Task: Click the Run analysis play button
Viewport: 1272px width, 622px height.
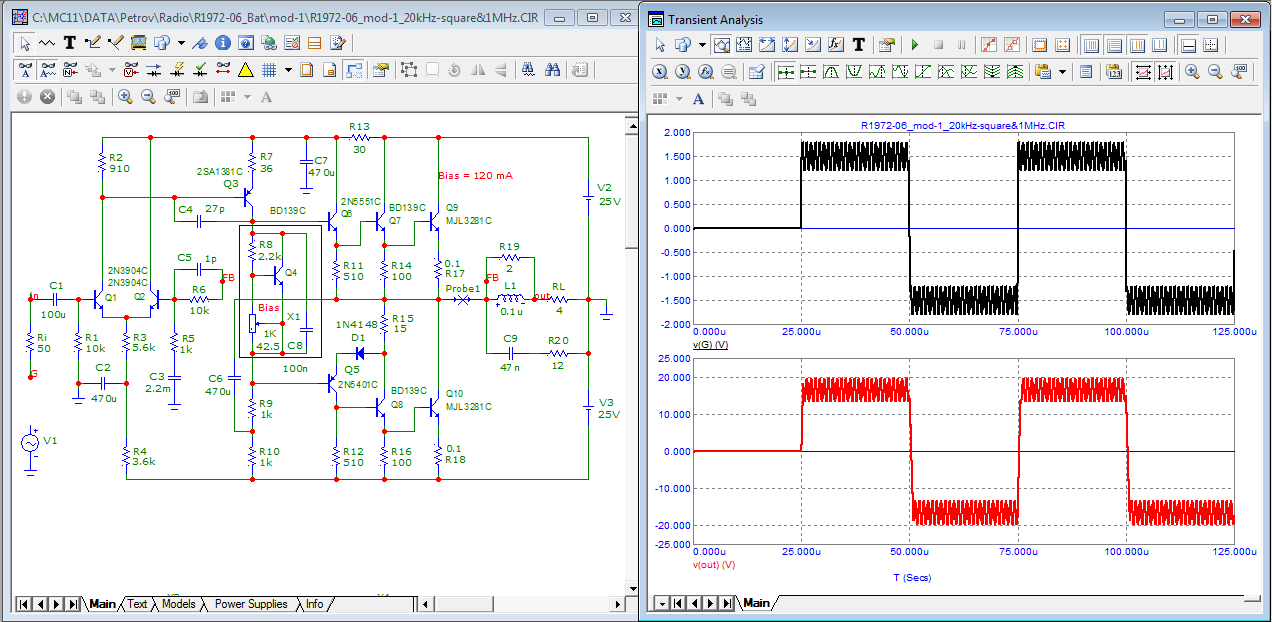Action: point(914,45)
